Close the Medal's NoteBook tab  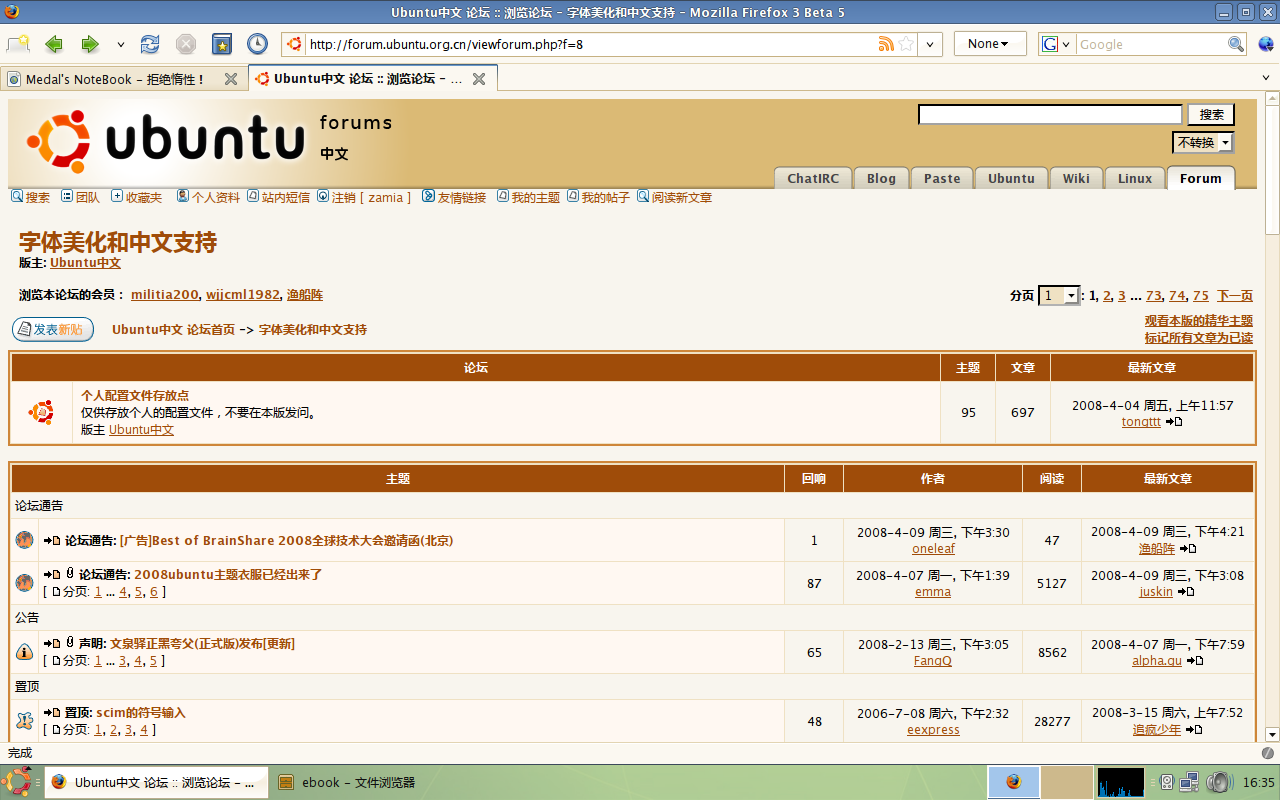coord(231,79)
